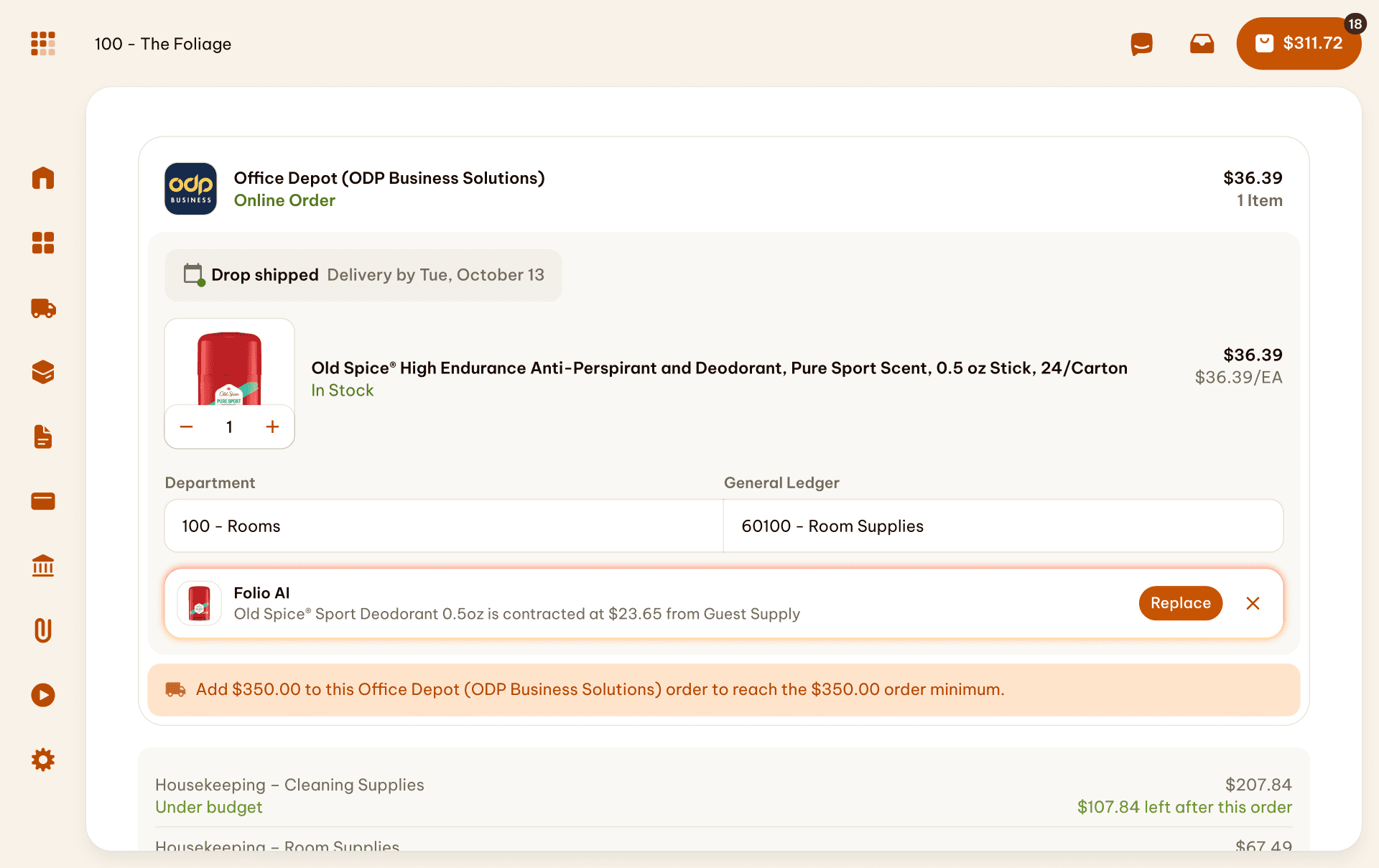Open the inbox tray icon

click(1202, 44)
